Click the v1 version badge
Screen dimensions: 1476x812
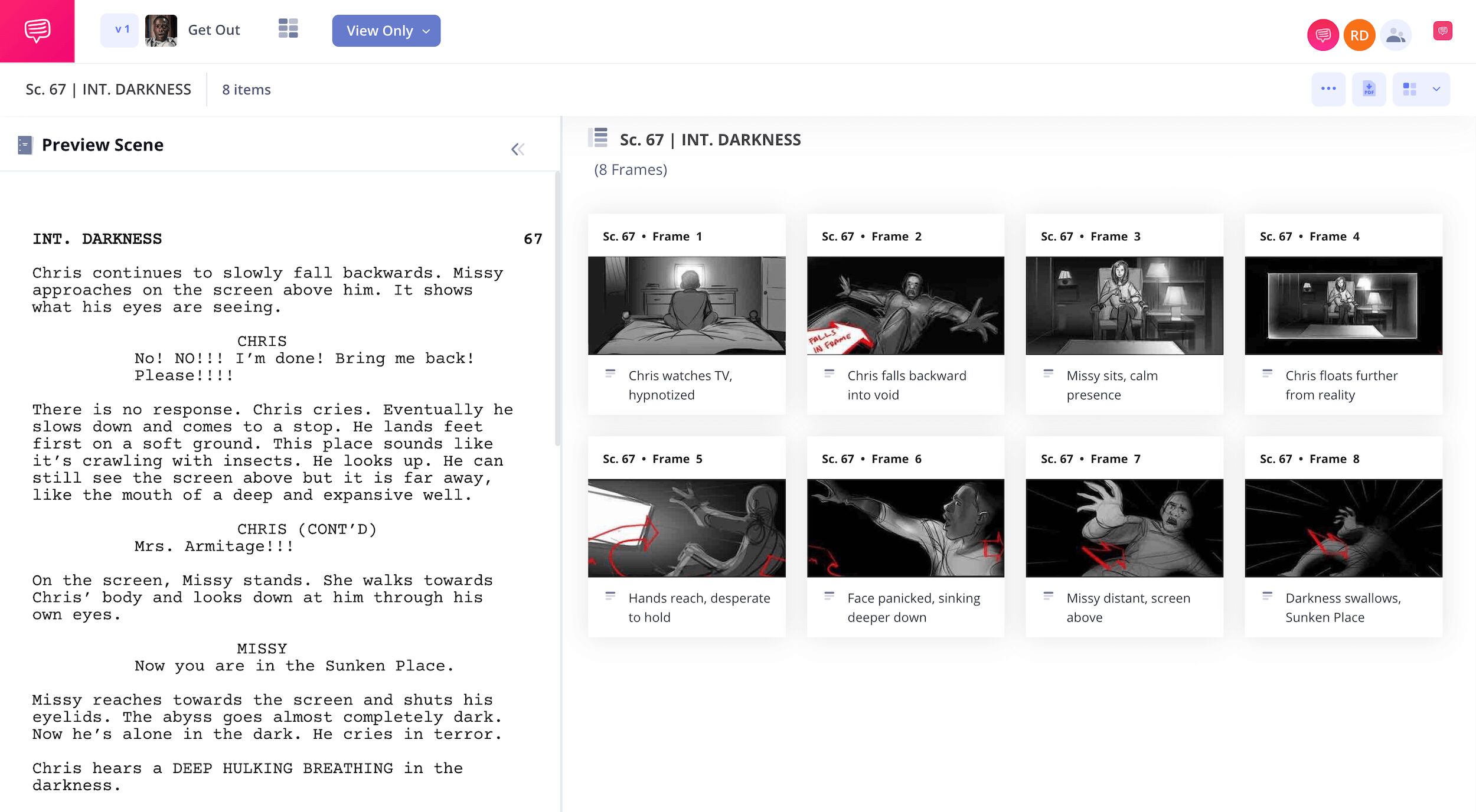coord(120,30)
